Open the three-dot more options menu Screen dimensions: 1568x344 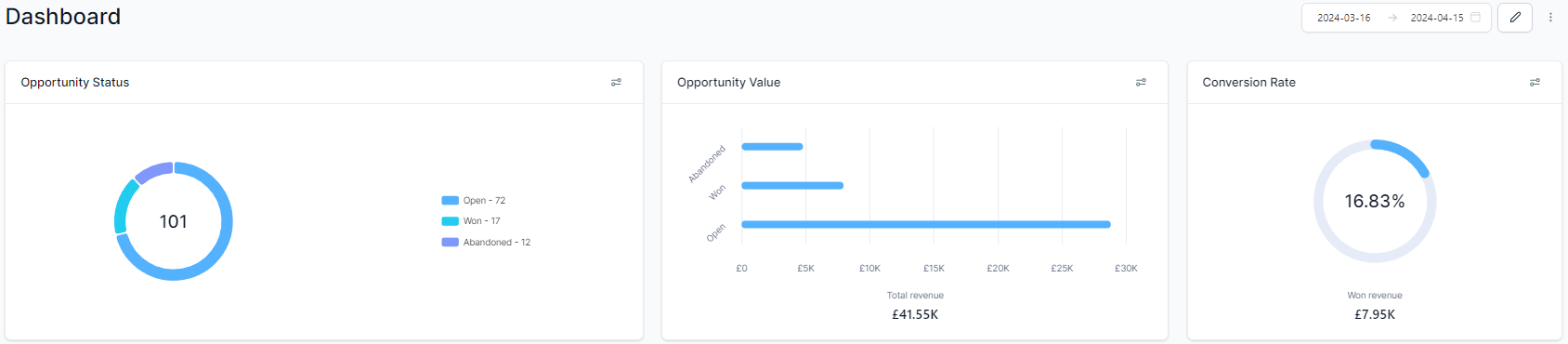click(1550, 18)
